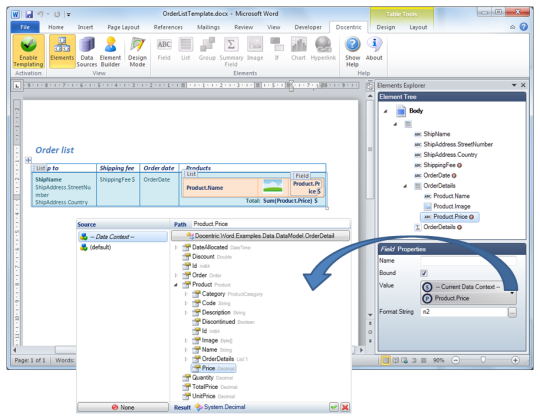Screen dimensions: 540x419
Task: Open the Value data context dropdown
Action: click(x=512, y=293)
